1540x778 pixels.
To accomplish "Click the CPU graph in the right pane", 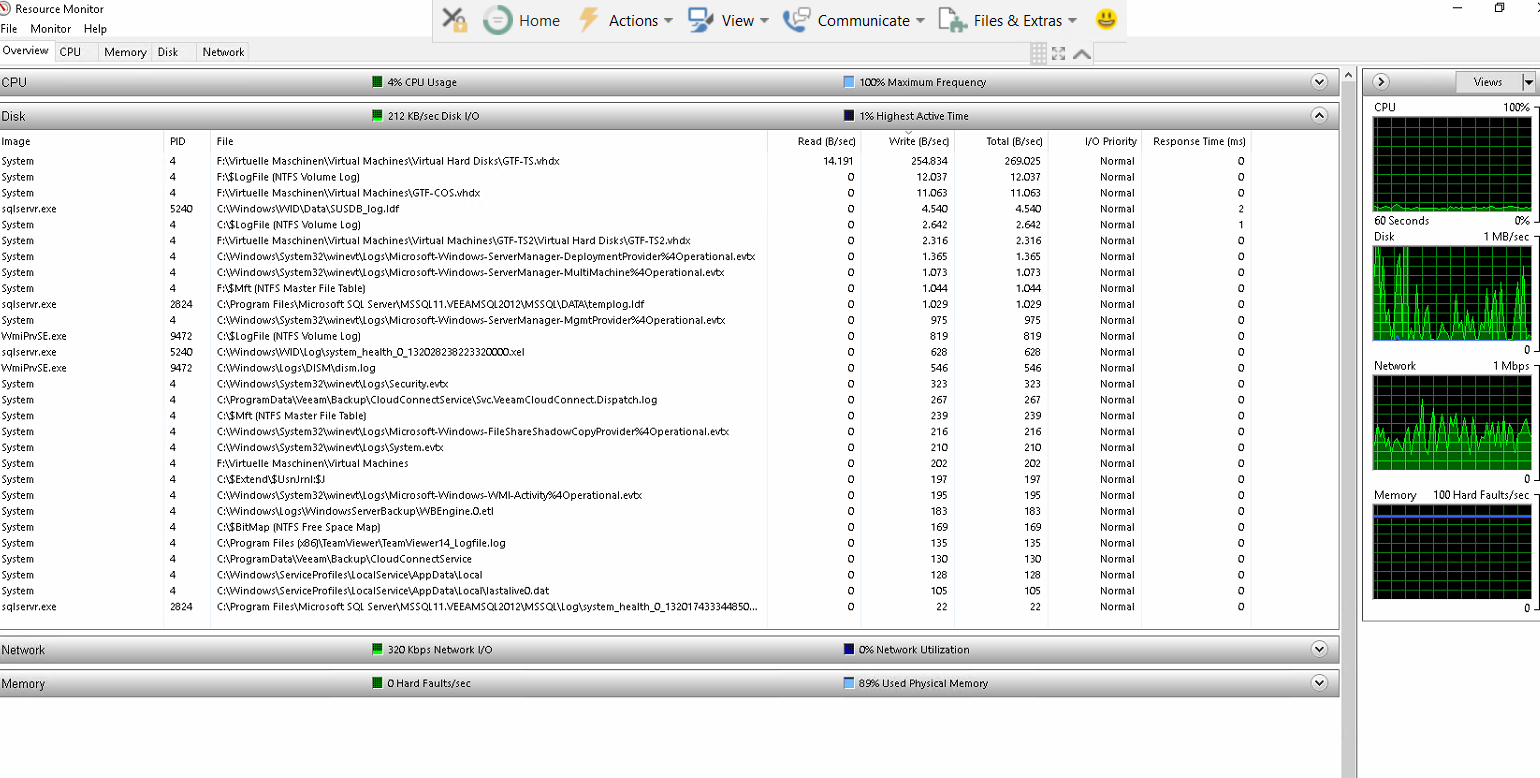I will pyautogui.click(x=1451, y=164).
